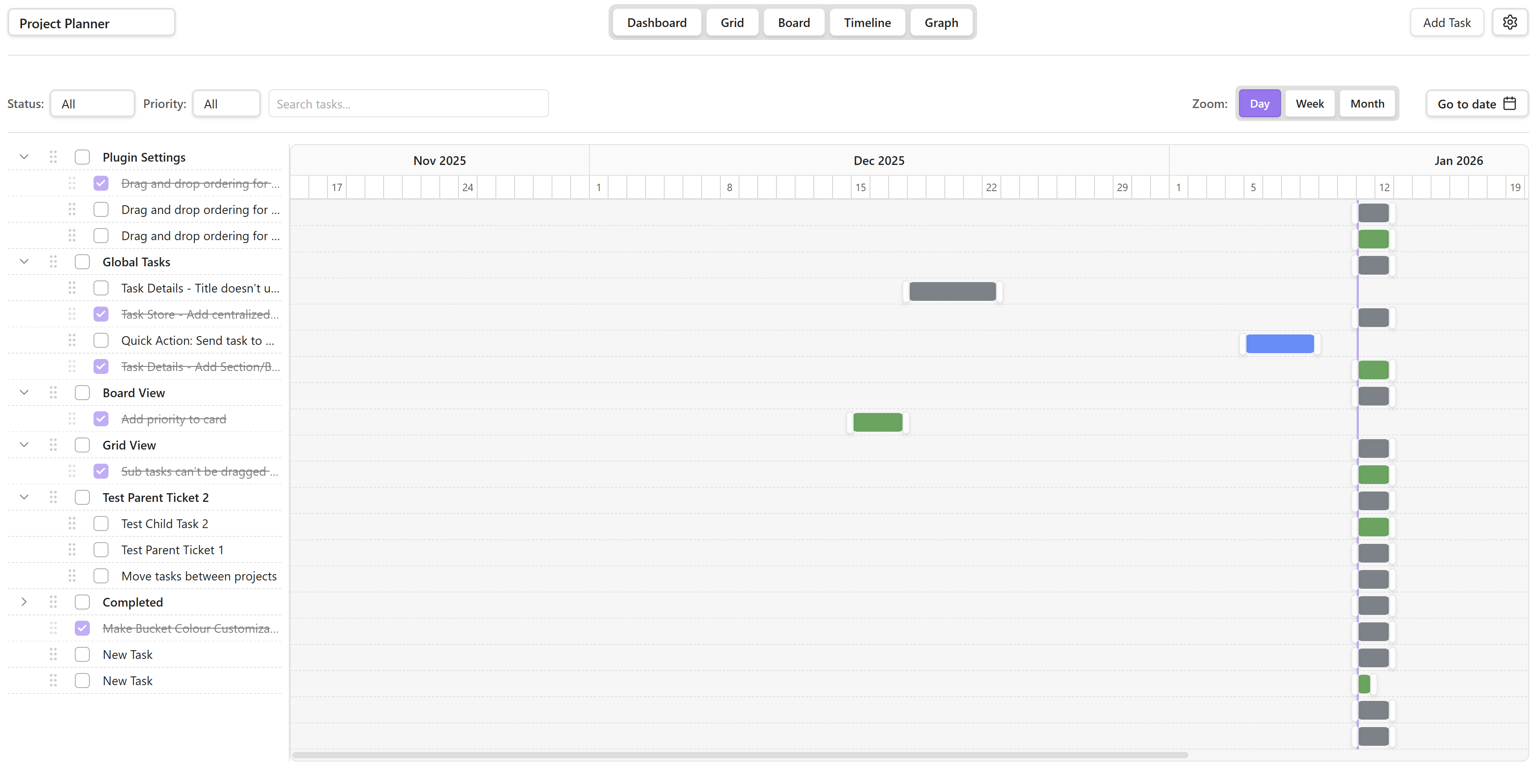Select the blue Quick Action timeline bar
Screen dimensions: 1535x784
tap(1279, 344)
